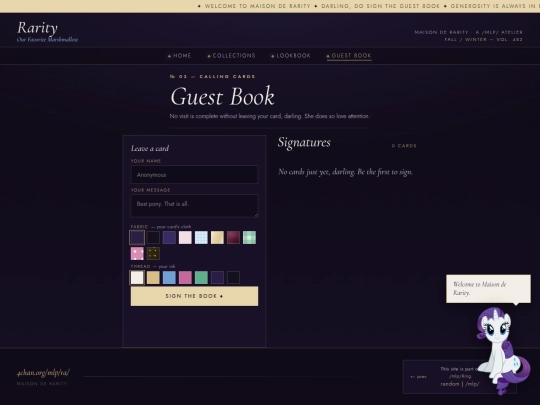The image size is (540, 405).
Task: Open the Home nav item
Action: [x=179, y=55]
